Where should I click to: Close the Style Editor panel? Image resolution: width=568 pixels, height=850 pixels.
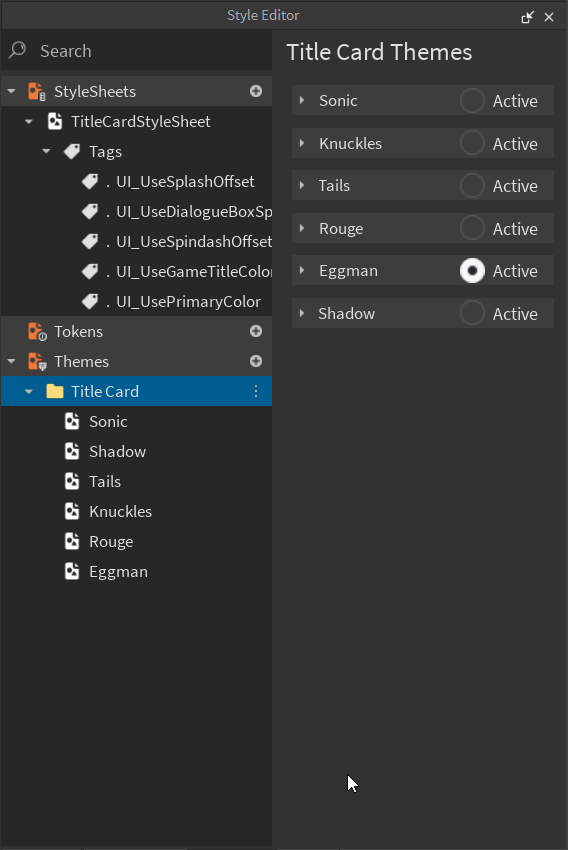pos(549,17)
